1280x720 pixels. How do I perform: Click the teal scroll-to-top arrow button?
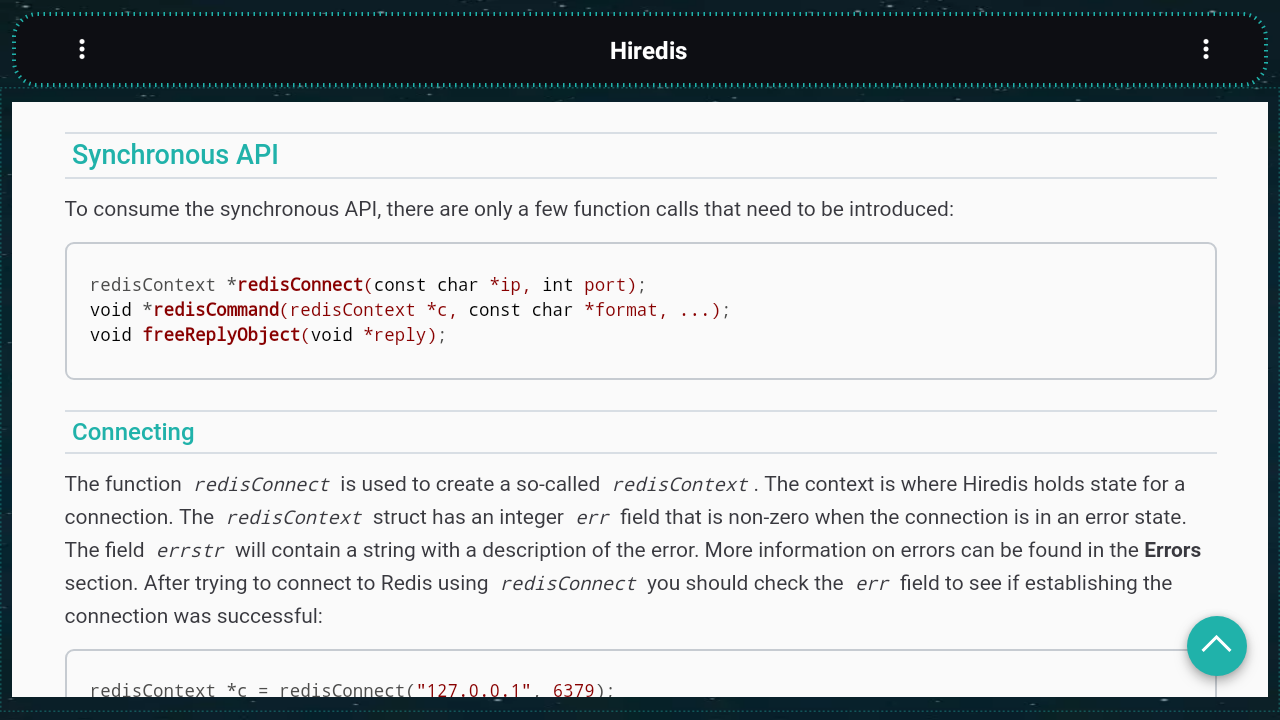pos(1216,646)
